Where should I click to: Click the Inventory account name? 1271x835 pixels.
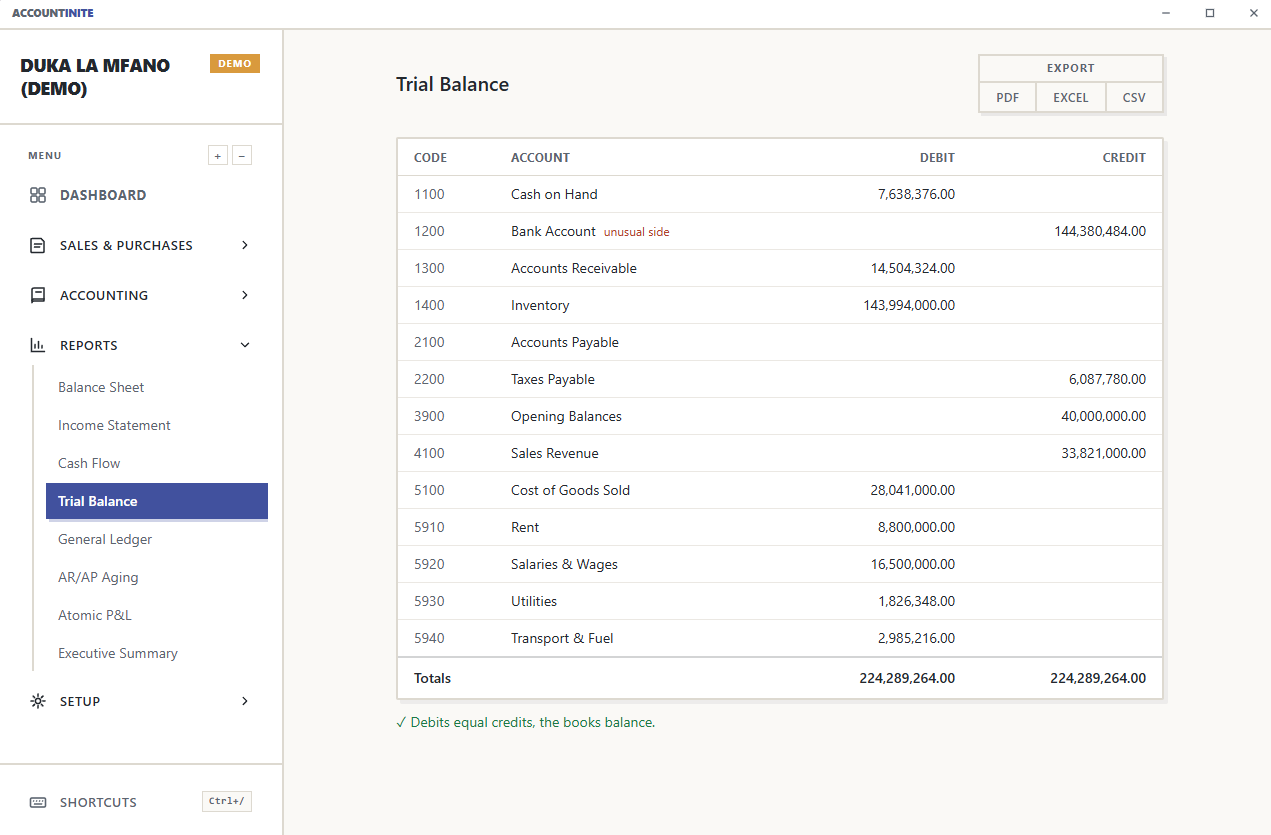[x=540, y=305]
